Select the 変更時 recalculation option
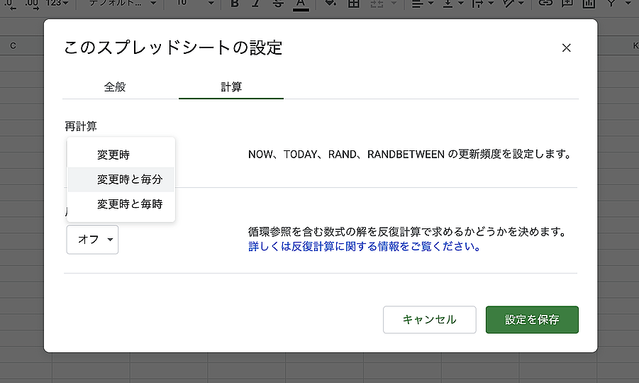 [121, 155]
